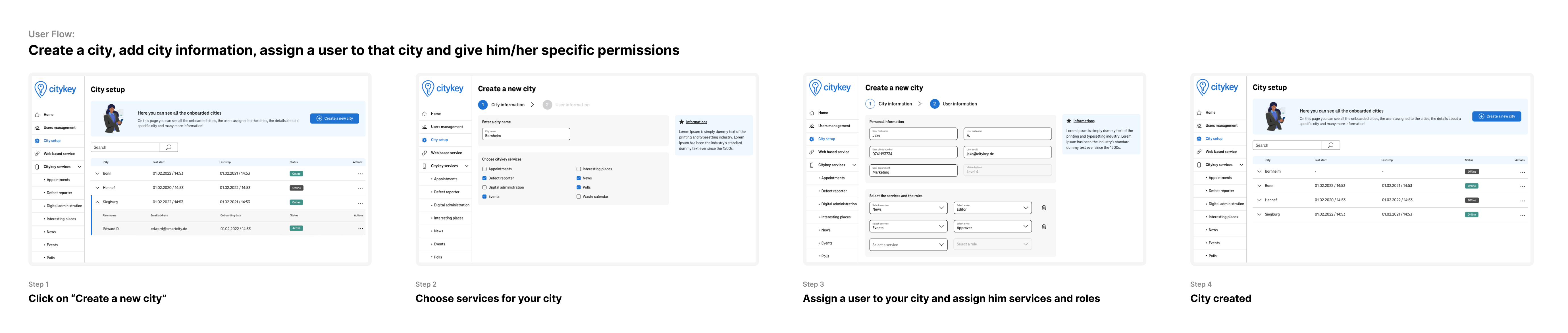Viewport: 1568px width, 333px height.
Task: Open actions menu for Edward D. user row
Action: (360, 229)
